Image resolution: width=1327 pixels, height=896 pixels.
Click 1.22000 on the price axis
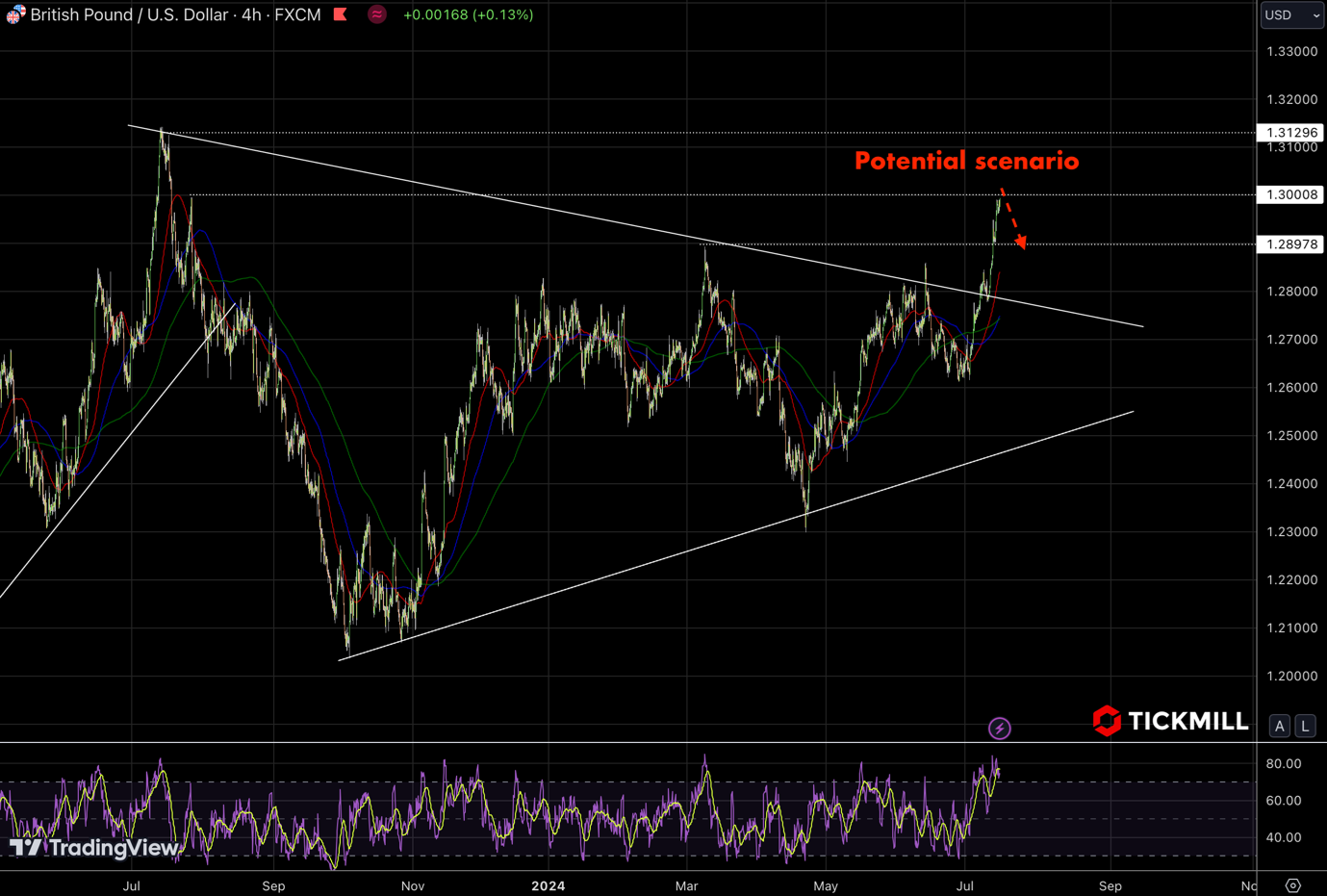pos(1292,580)
